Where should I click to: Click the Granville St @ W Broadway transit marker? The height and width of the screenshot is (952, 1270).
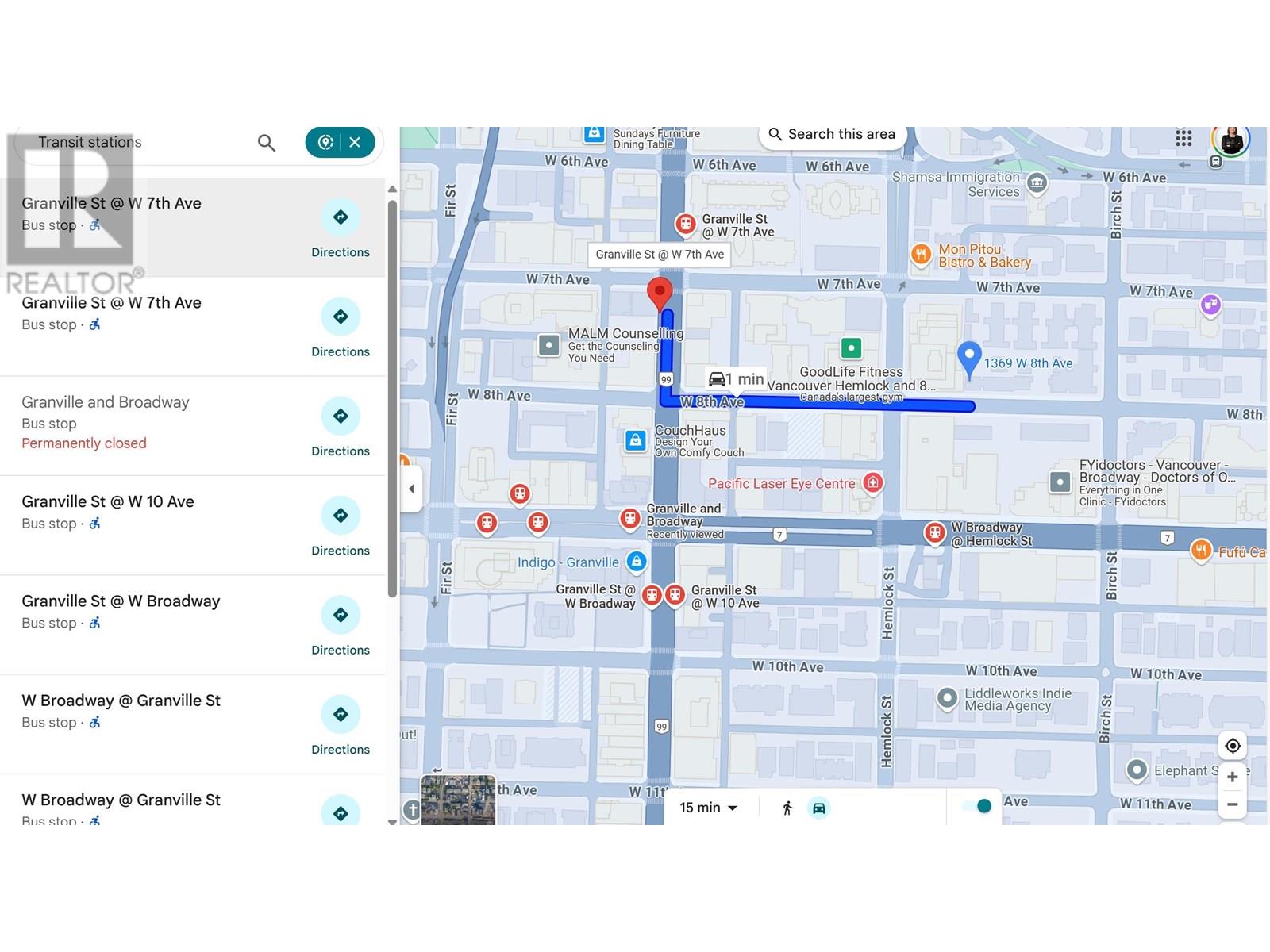pyautogui.click(x=652, y=595)
